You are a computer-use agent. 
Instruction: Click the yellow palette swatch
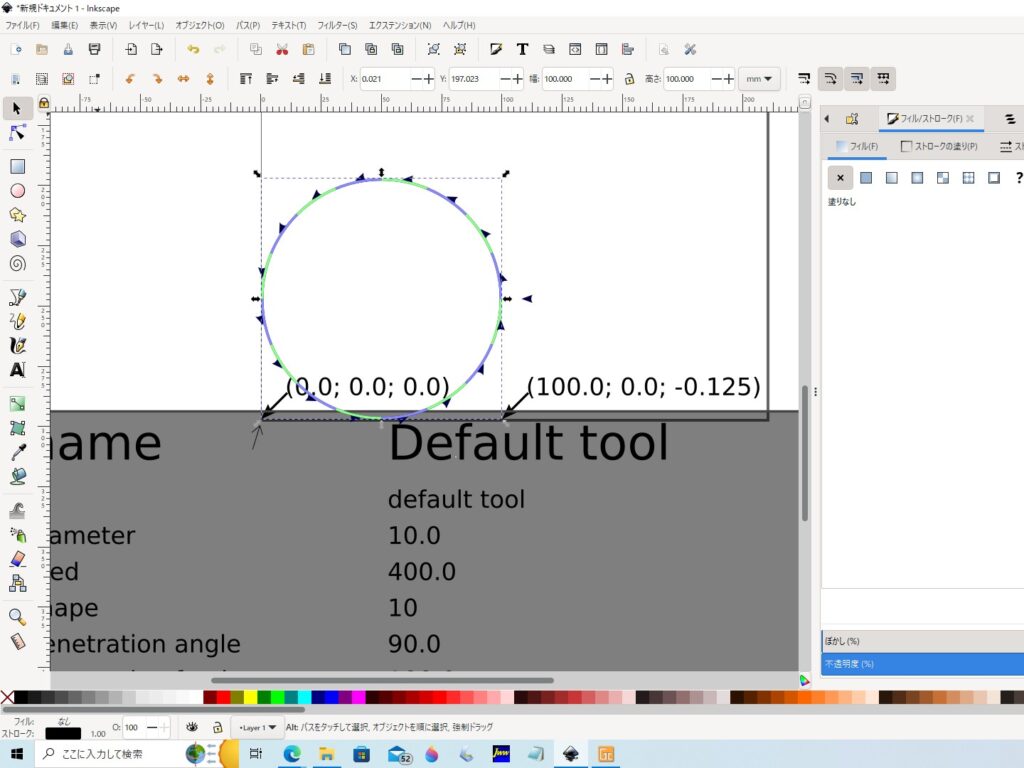pyautogui.click(x=251, y=697)
